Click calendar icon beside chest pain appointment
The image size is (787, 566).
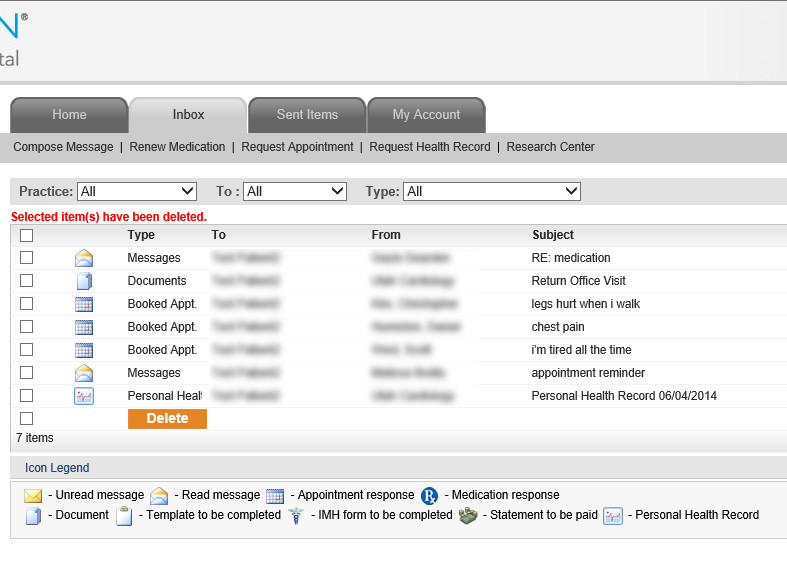[84, 327]
